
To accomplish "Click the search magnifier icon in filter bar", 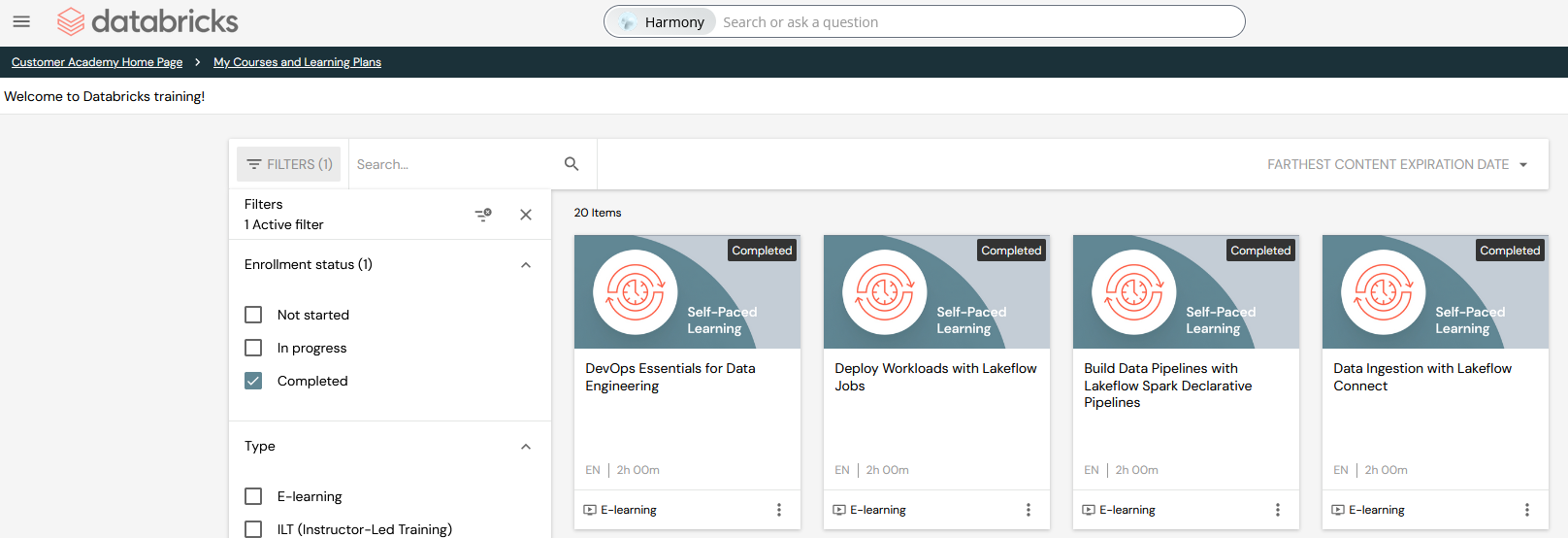I will (x=572, y=164).
